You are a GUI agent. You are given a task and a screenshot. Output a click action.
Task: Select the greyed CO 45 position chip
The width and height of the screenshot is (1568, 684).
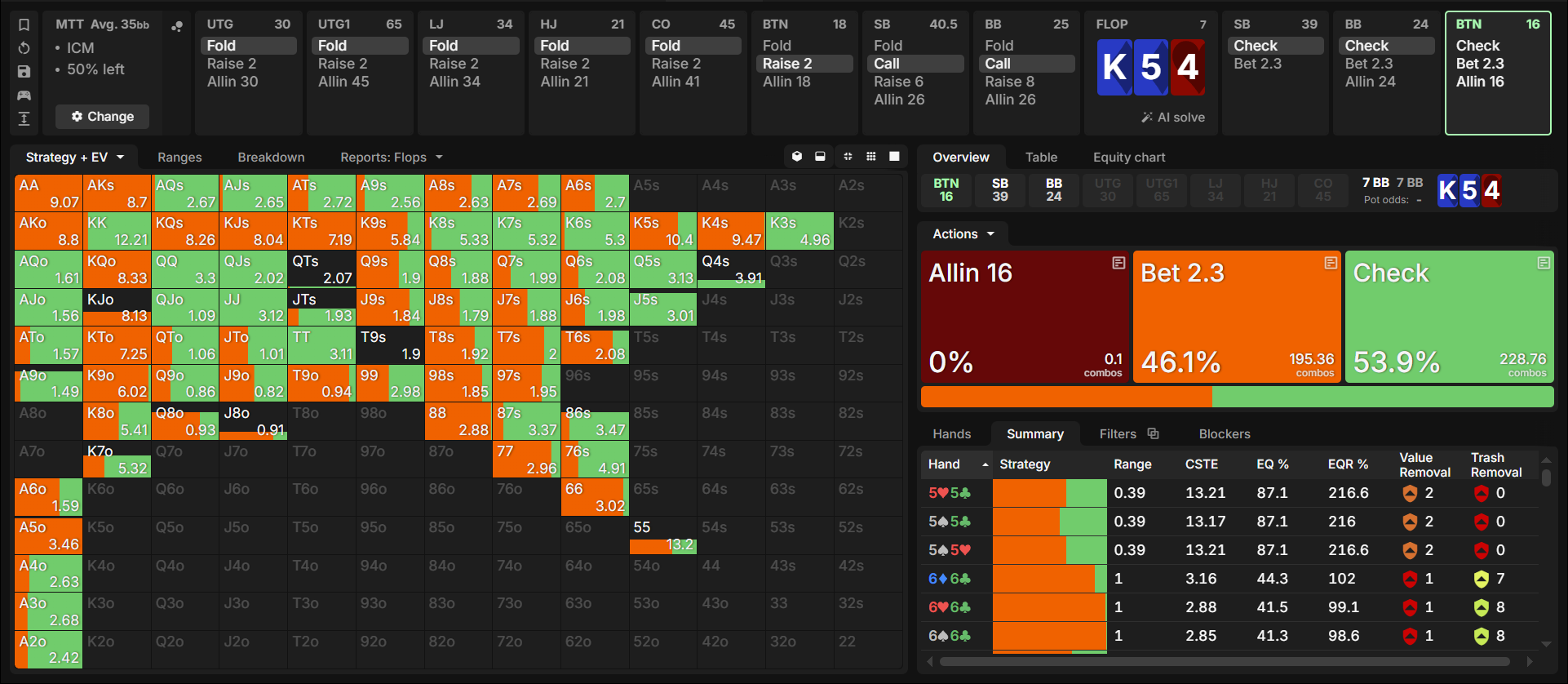tap(1323, 190)
